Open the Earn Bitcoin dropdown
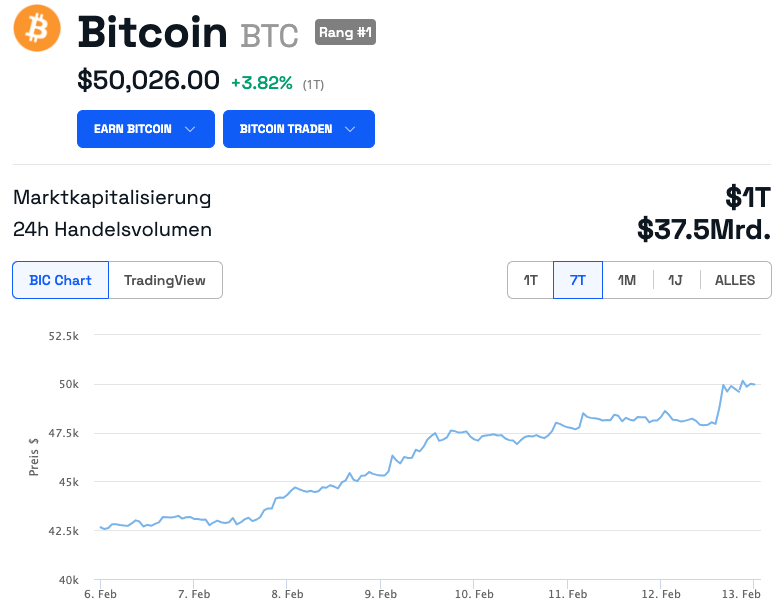This screenshot has width=783, height=612. click(145, 129)
